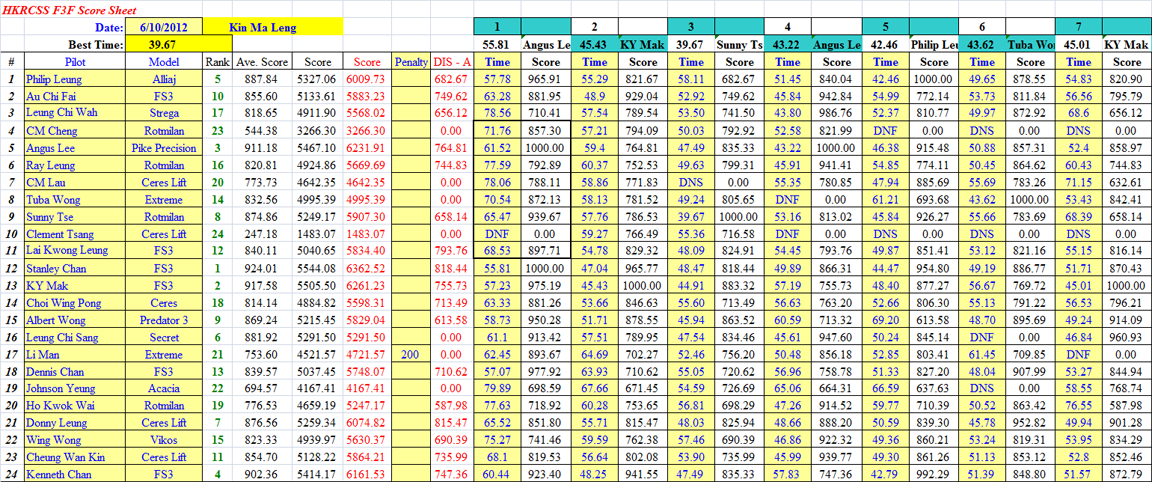Click the Penalty column header

[x=410, y=61]
